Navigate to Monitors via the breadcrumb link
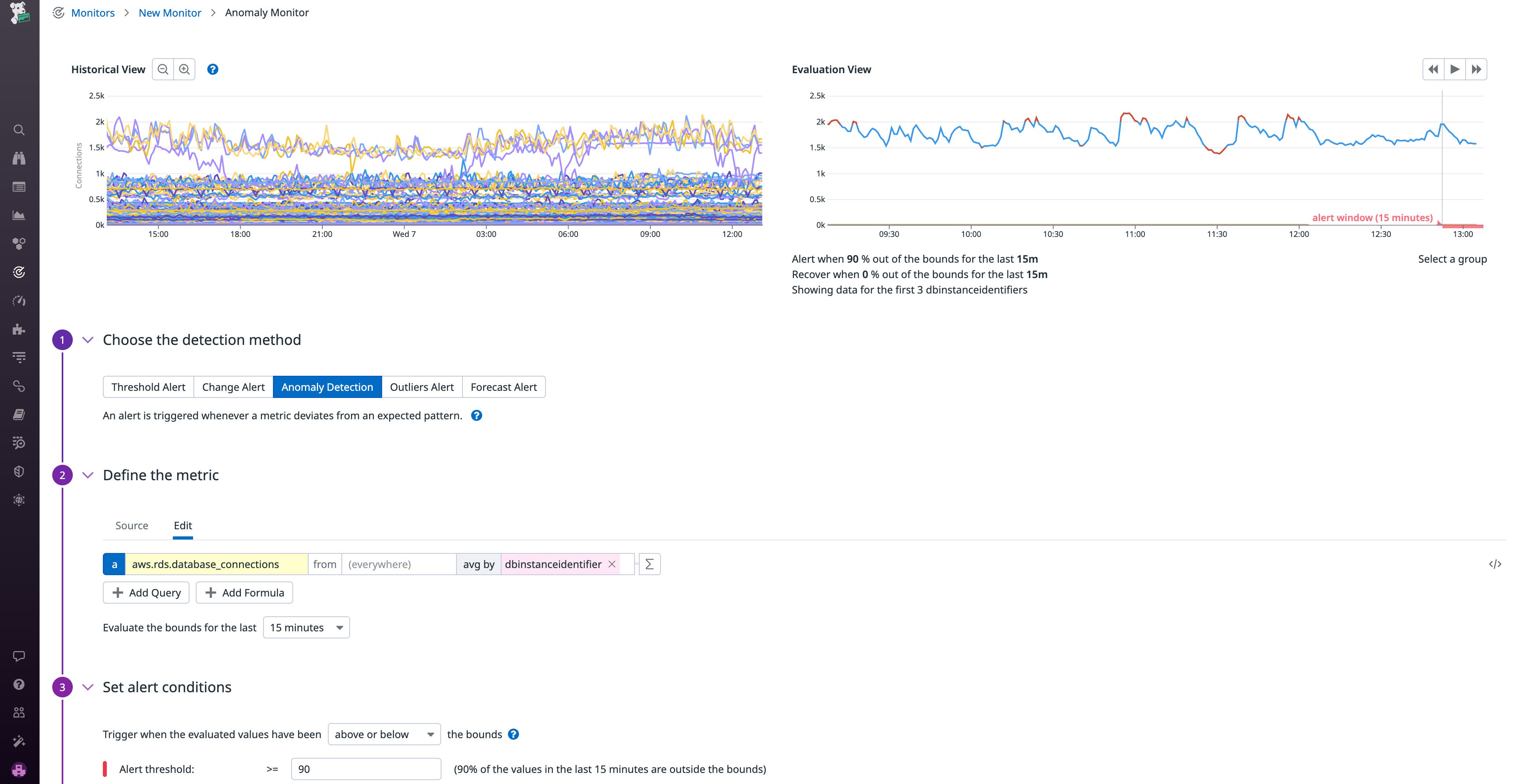Image resolution: width=1519 pixels, height=784 pixels. [93, 12]
